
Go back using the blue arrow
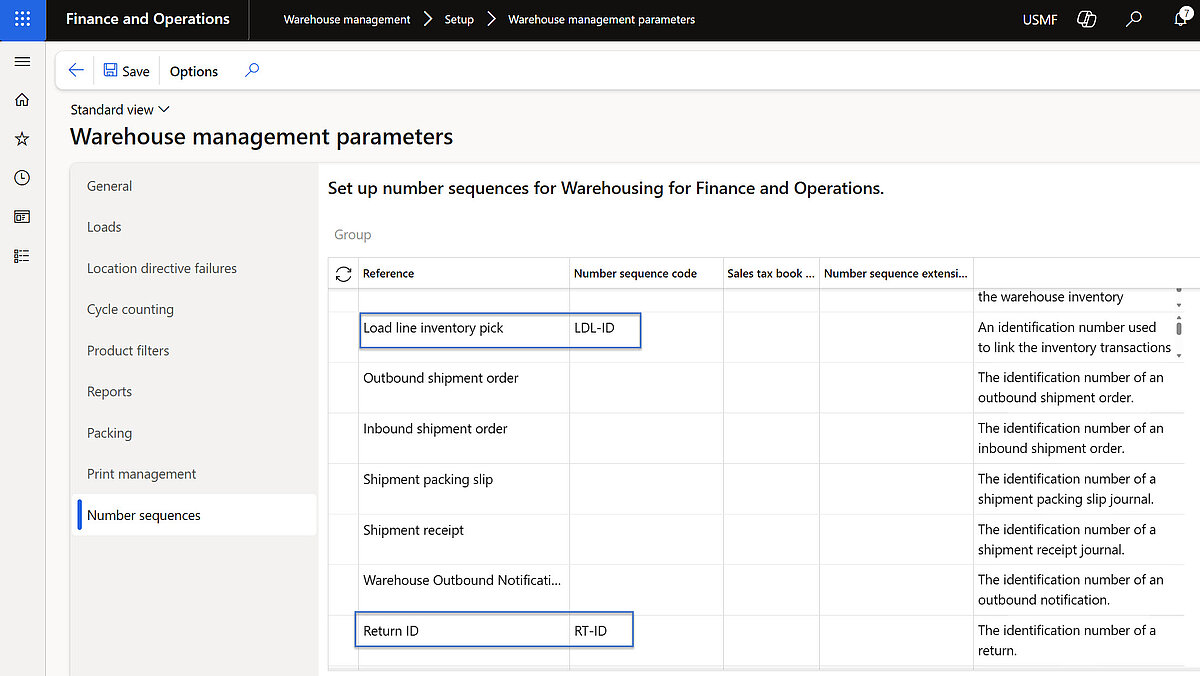(76, 70)
